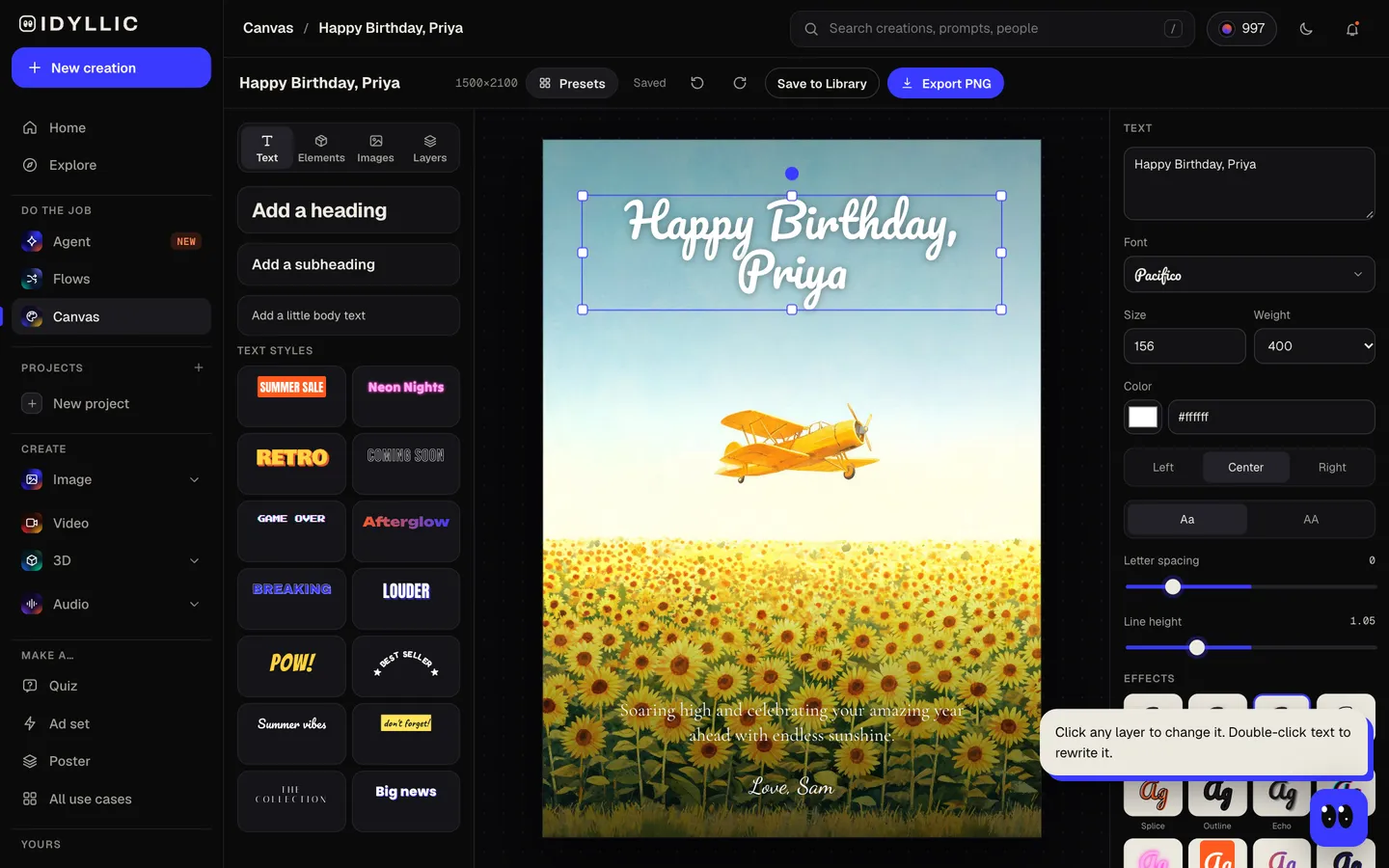Toggle dark mode moon icon
Image resolution: width=1389 pixels, height=868 pixels.
[x=1306, y=29]
